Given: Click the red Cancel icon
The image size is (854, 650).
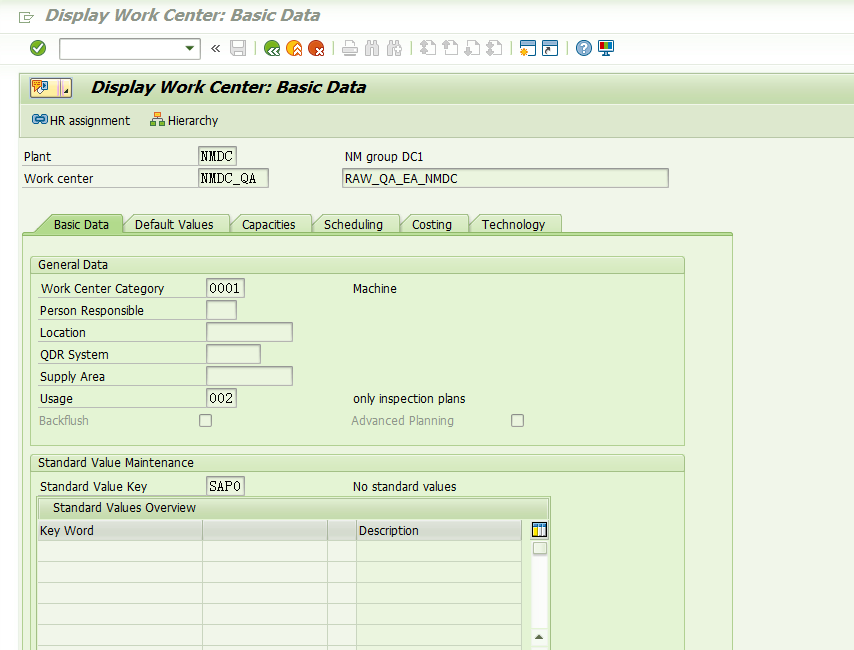Looking at the screenshot, I should click(x=316, y=48).
